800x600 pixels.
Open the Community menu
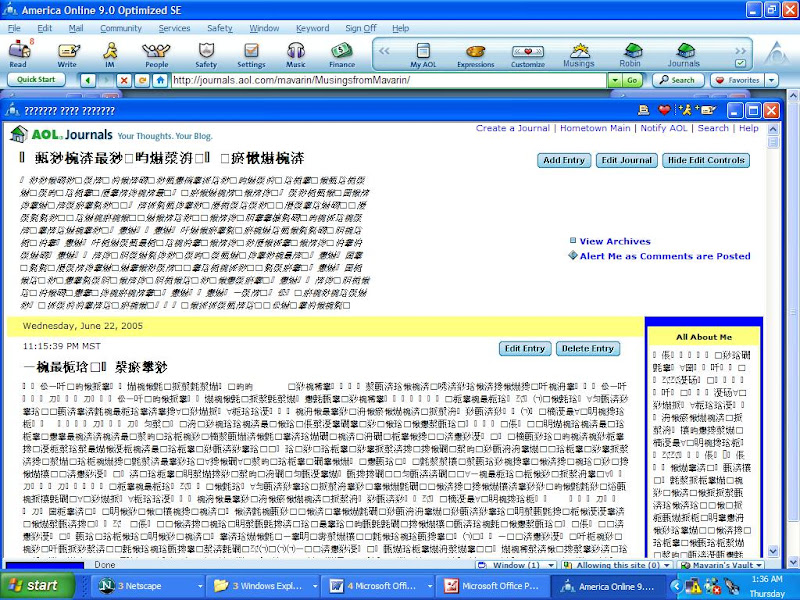(x=120, y=28)
